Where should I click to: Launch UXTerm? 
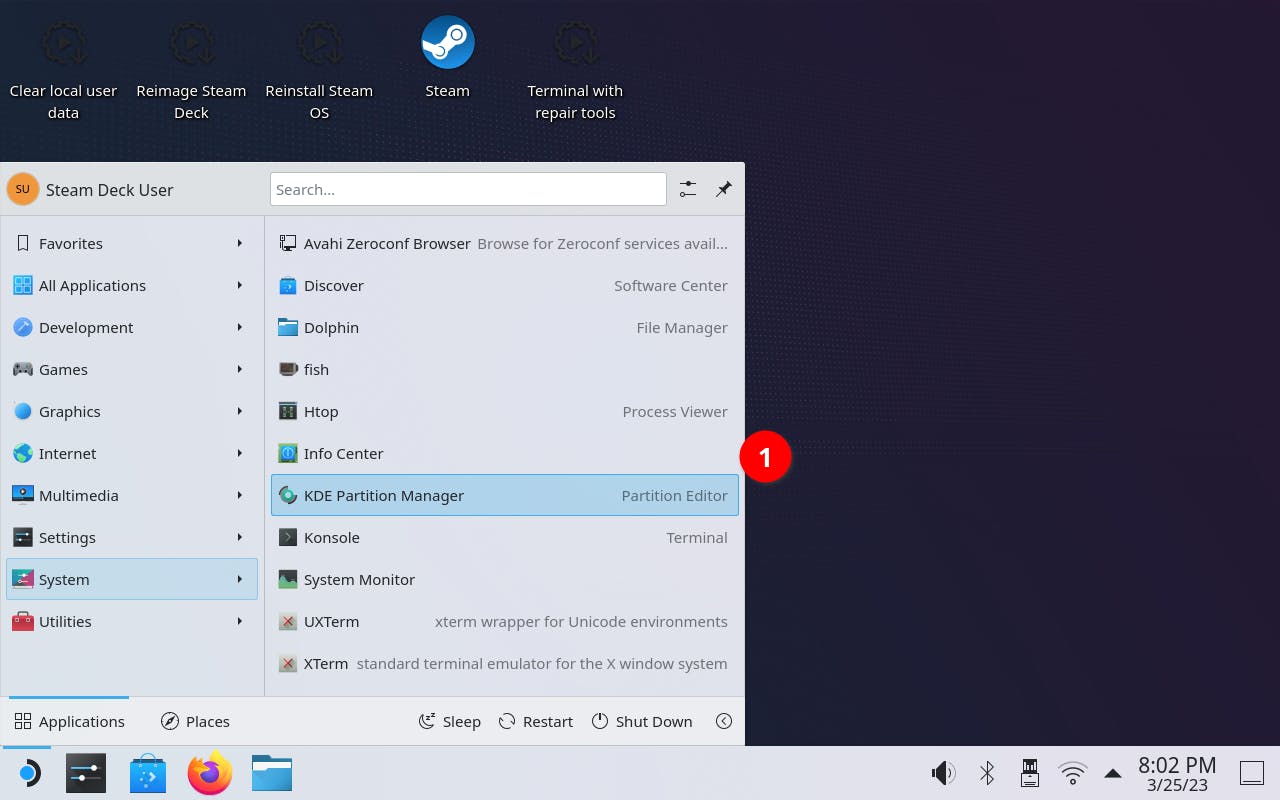tap(505, 621)
